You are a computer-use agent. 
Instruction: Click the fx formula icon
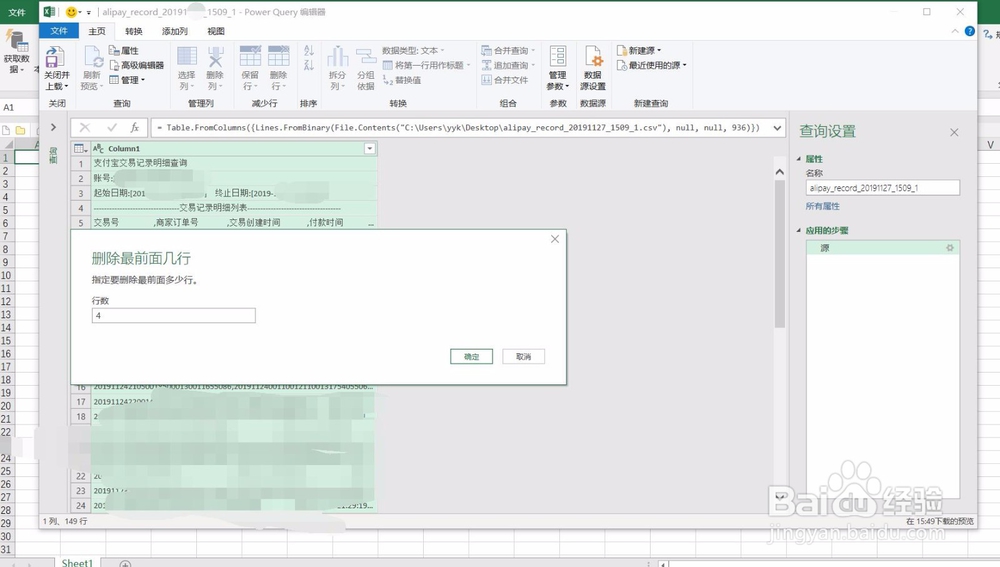135,128
